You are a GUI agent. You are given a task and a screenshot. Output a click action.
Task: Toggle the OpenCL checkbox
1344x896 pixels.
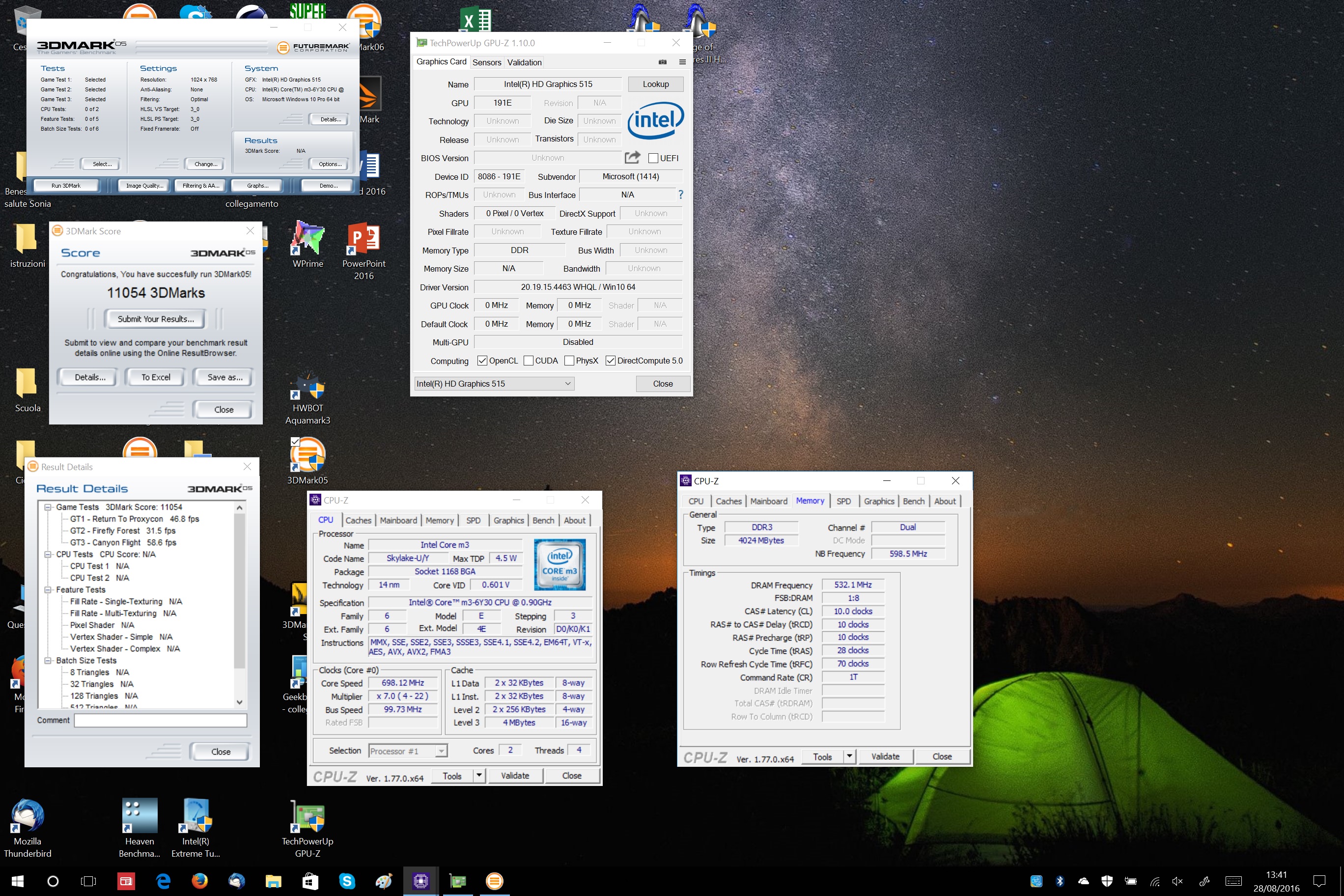tap(482, 361)
